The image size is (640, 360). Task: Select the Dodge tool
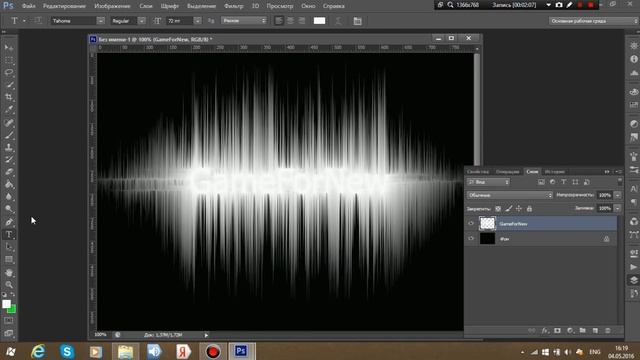tap(9, 209)
